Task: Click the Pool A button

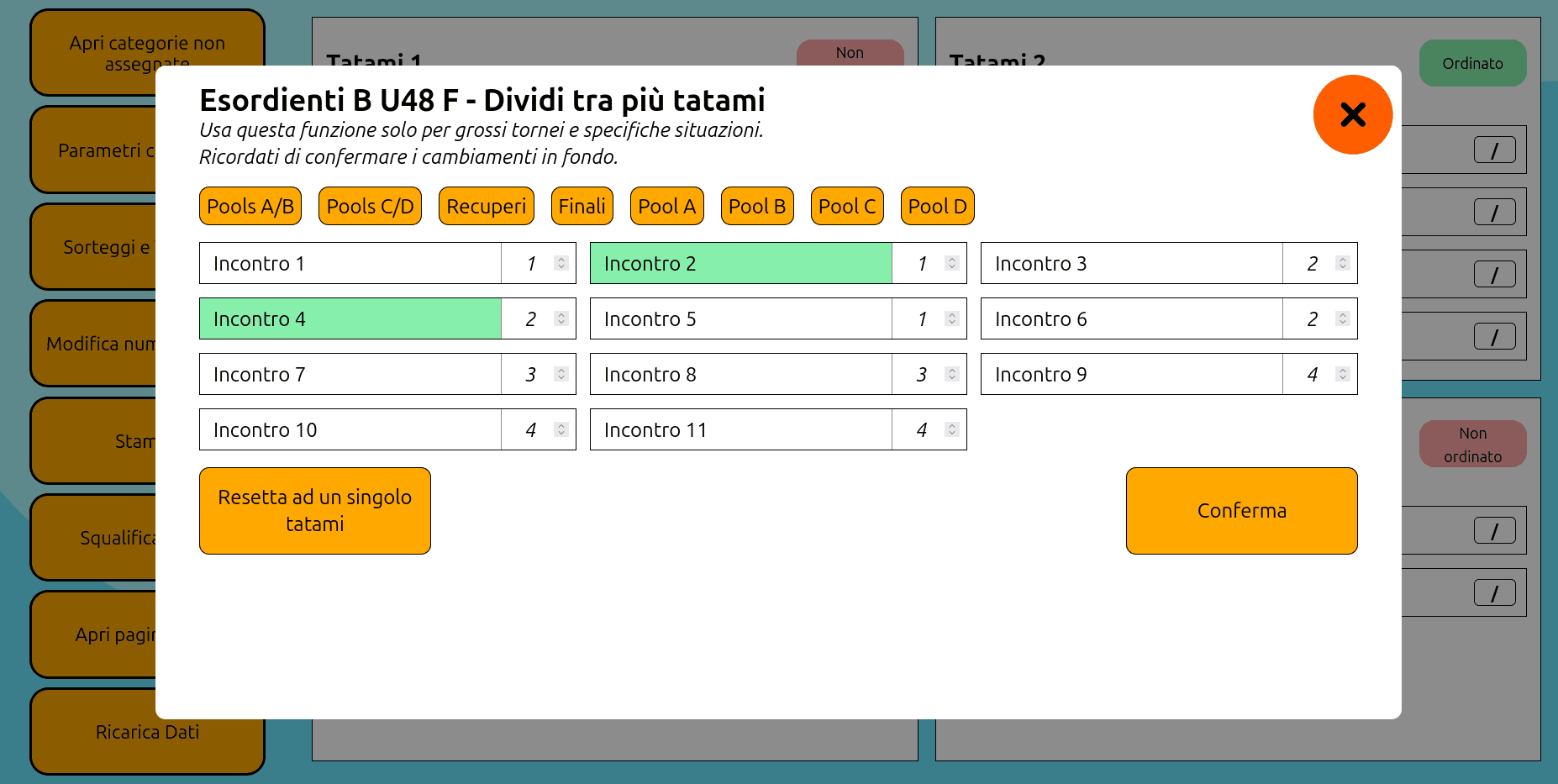Action: (666, 207)
